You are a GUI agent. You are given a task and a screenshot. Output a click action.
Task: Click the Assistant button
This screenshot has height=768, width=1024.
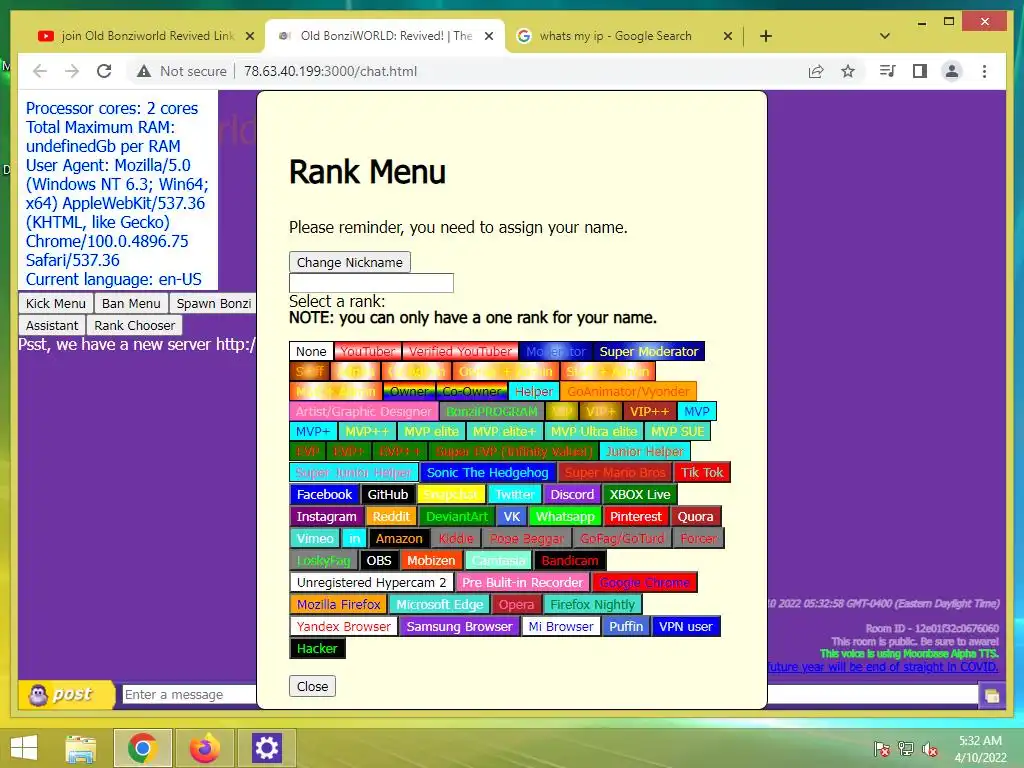[52, 325]
